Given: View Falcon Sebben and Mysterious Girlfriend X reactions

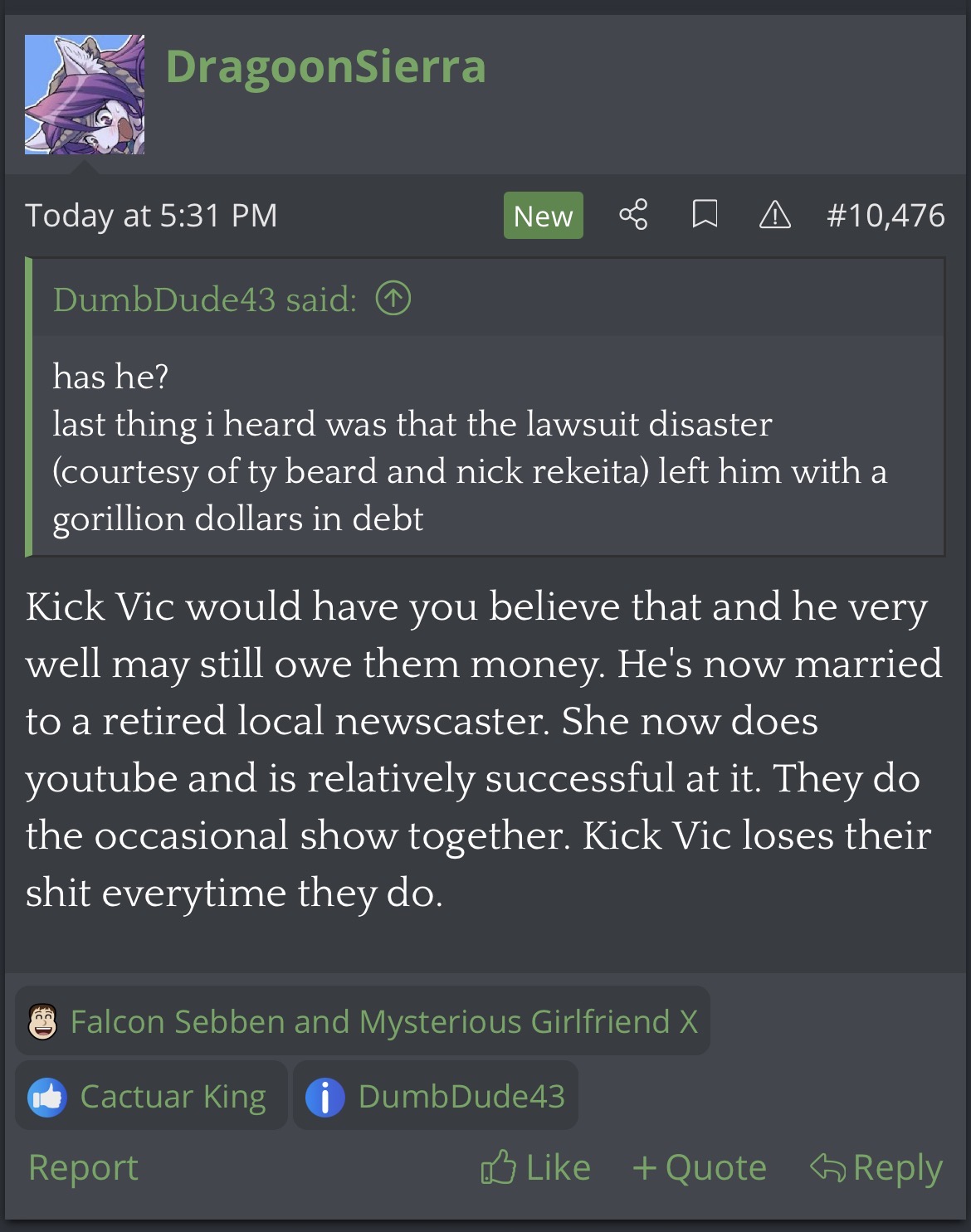Looking at the screenshot, I should click(x=363, y=1021).
